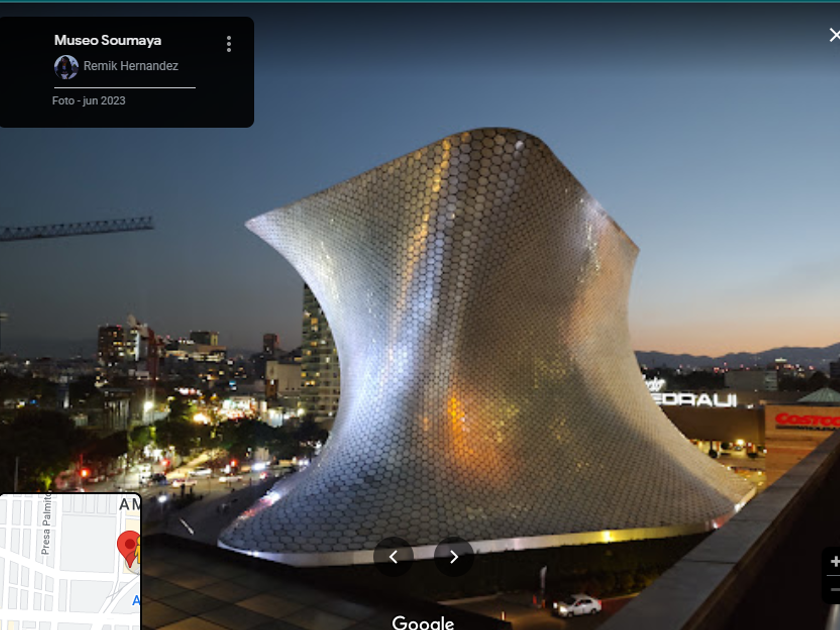Advance to the next photo
The image size is (840, 630).
pyautogui.click(x=454, y=557)
